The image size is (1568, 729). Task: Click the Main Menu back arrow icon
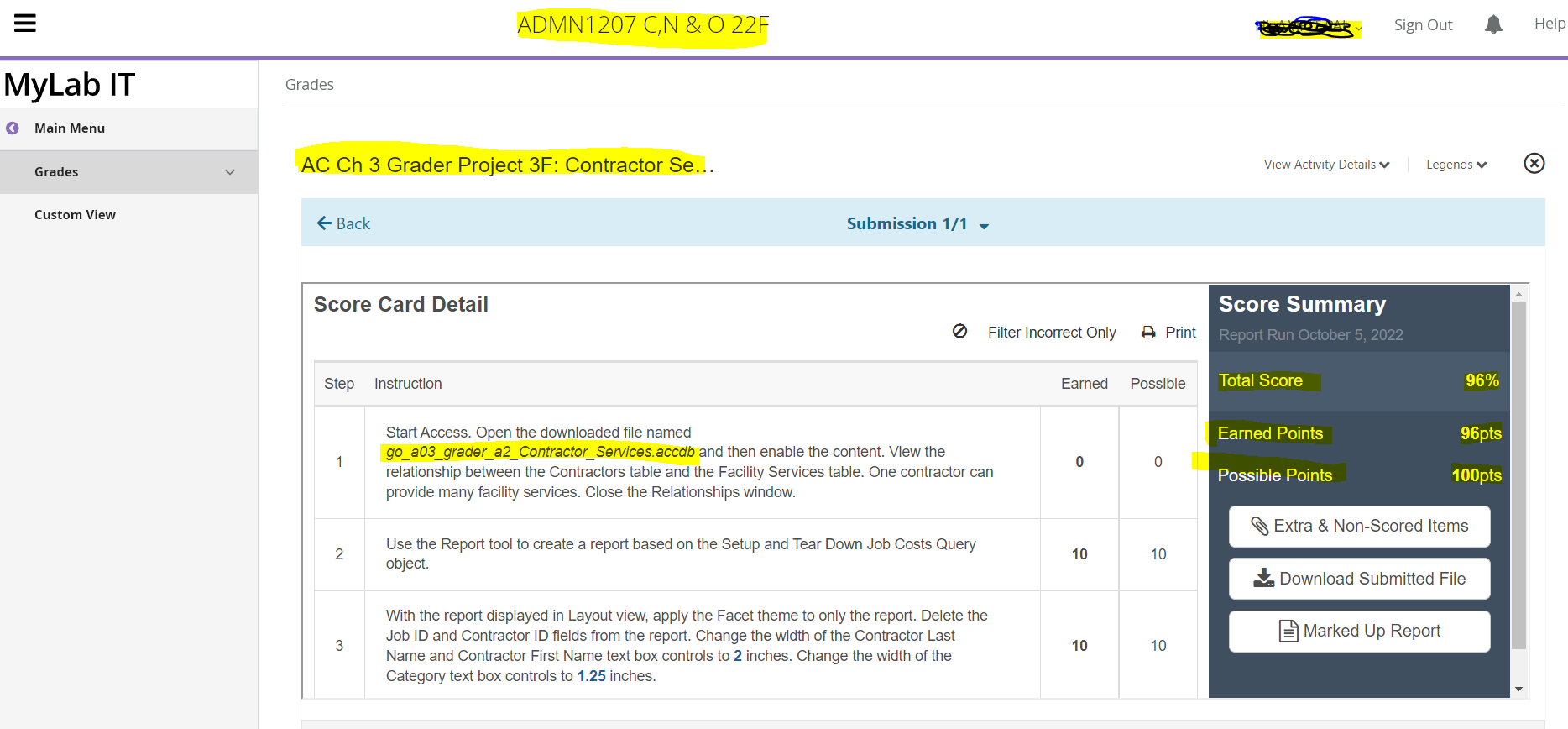(x=13, y=128)
